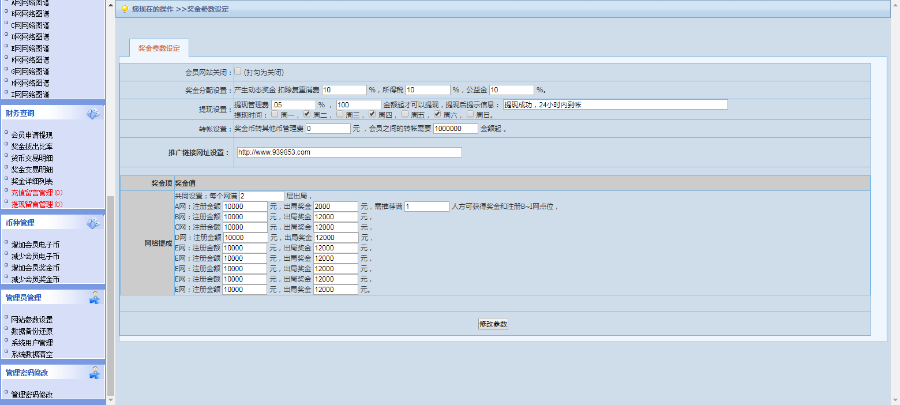Focus the 推广链接网址 URL field

(x=349, y=153)
